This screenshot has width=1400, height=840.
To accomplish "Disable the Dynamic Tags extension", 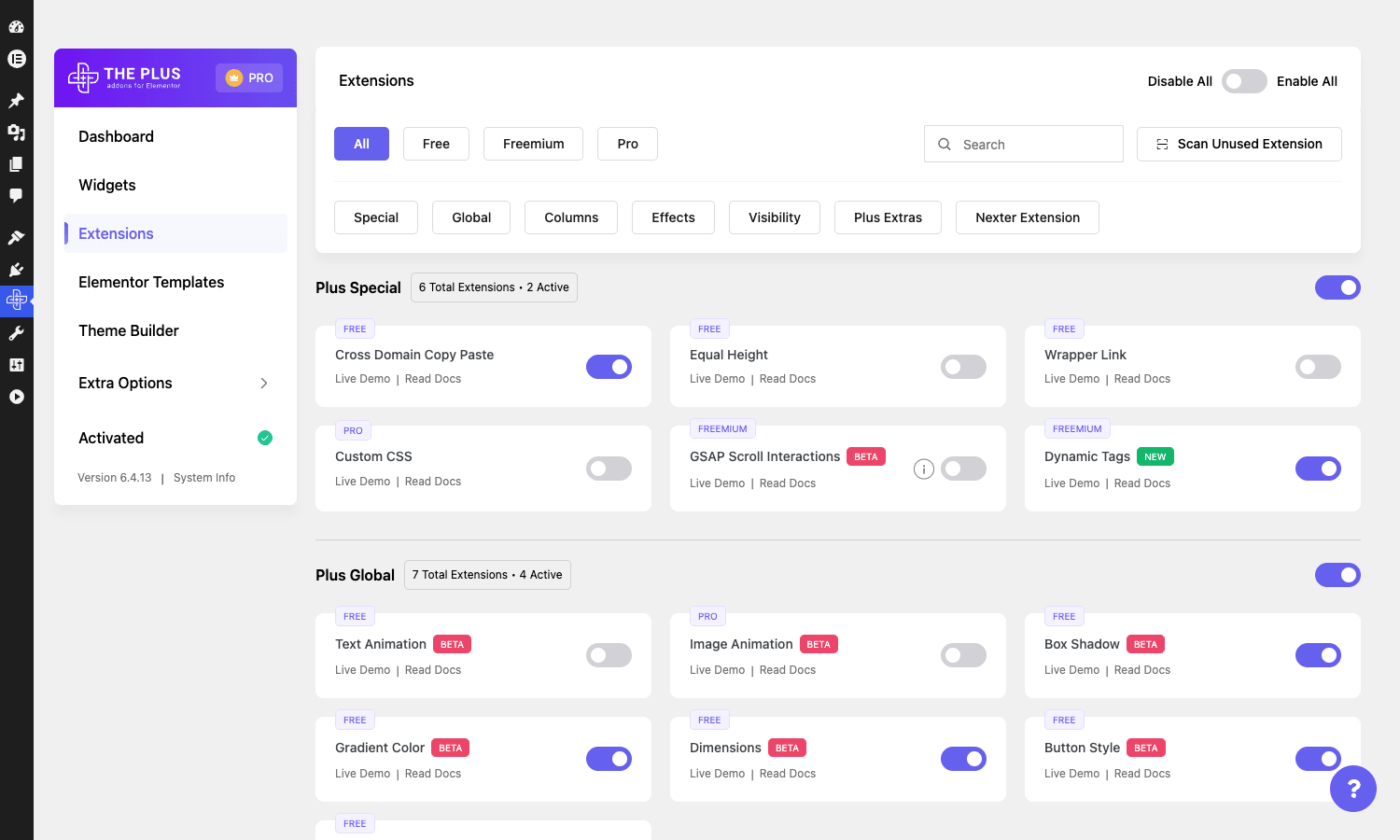I will (1318, 469).
